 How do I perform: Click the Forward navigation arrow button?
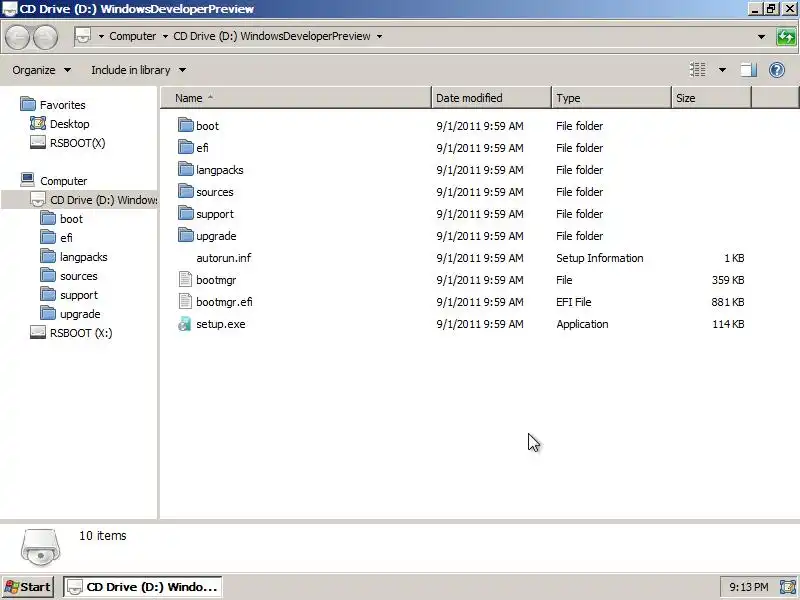(x=45, y=37)
